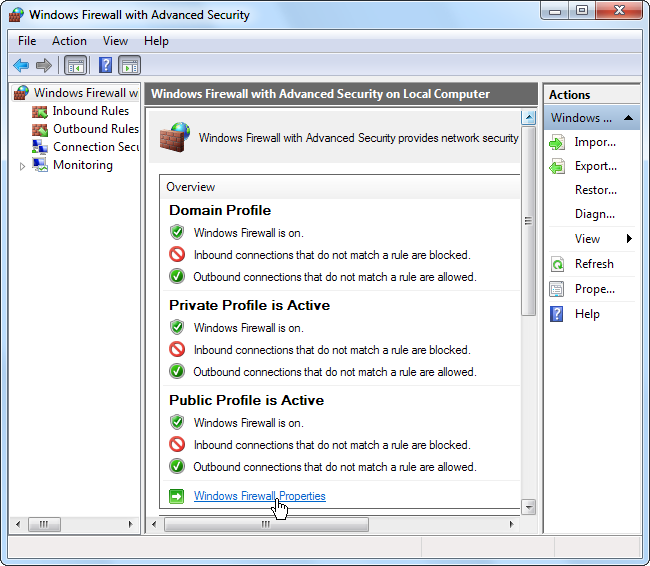Screen dimensions: 650x566
Task: Click Public Profile inbound blocked icon
Action: tap(177, 444)
